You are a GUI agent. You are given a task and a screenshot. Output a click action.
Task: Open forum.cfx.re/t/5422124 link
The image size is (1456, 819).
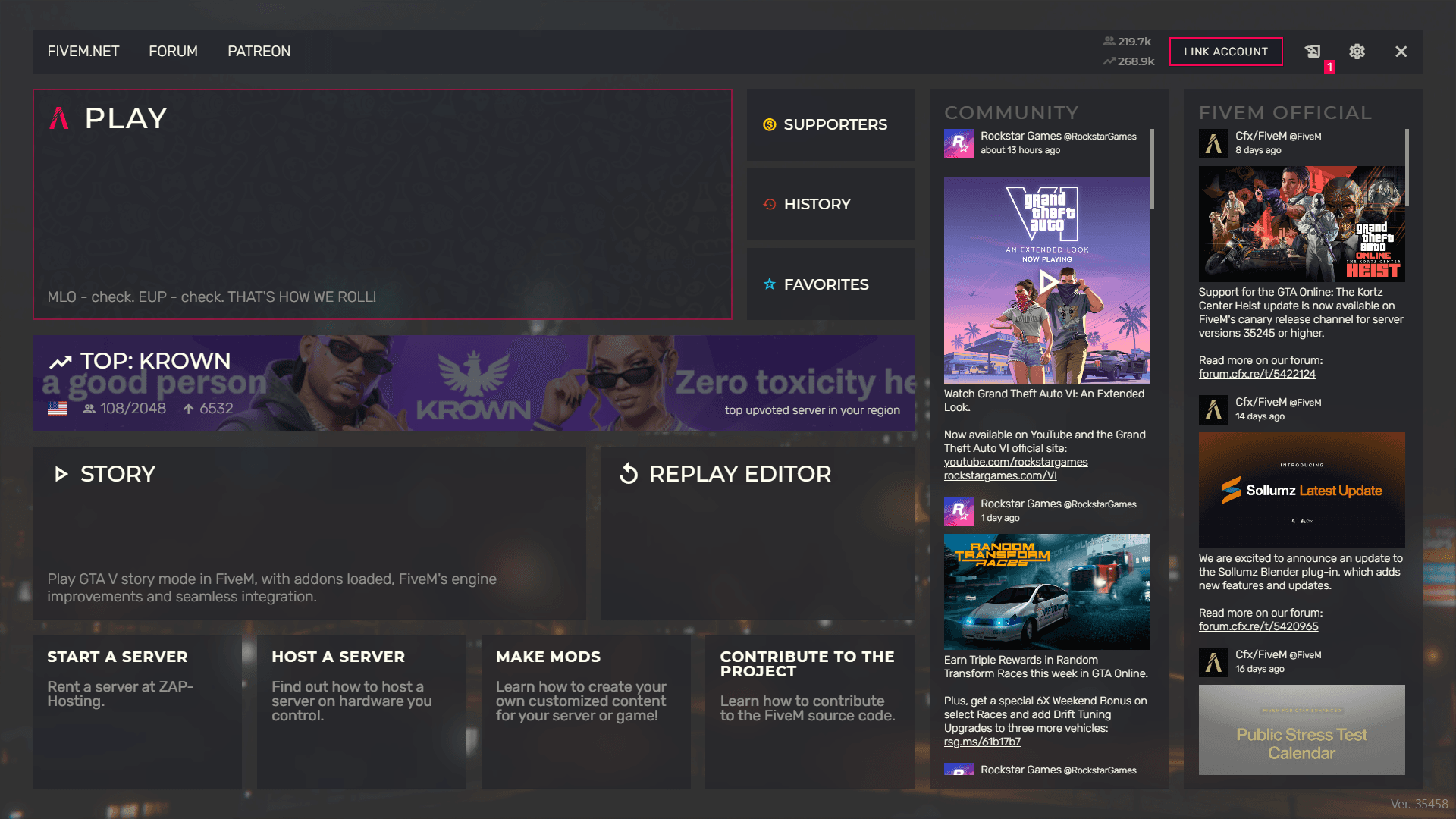pyautogui.click(x=1257, y=375)
